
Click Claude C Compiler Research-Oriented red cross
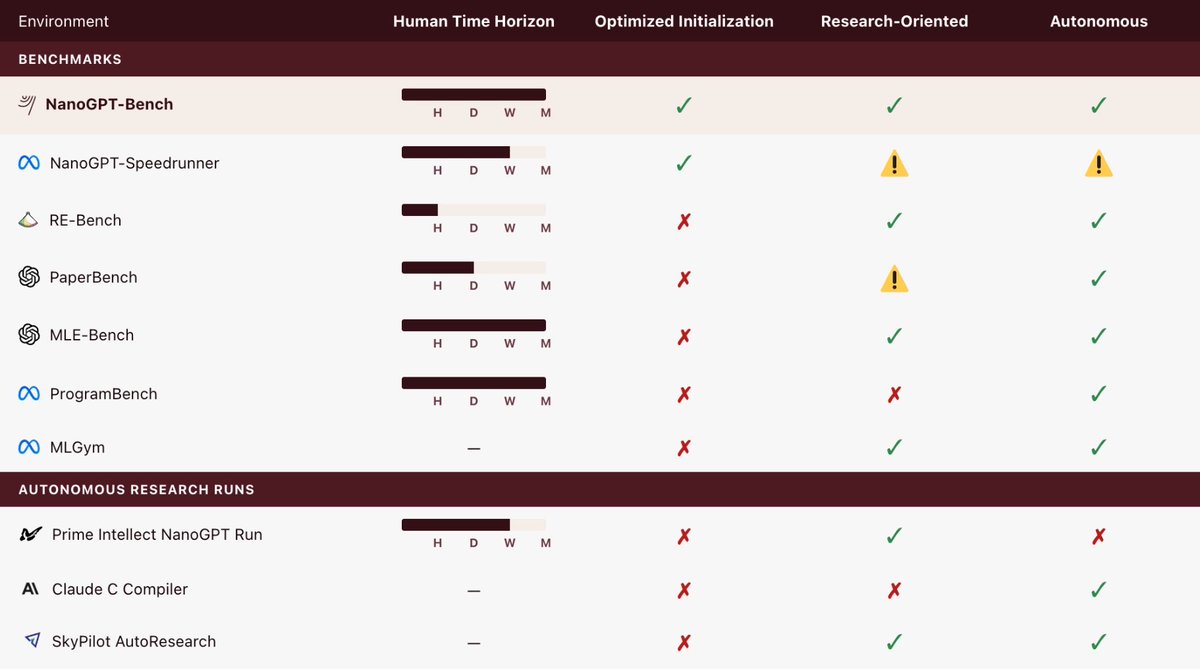[894, 590]
